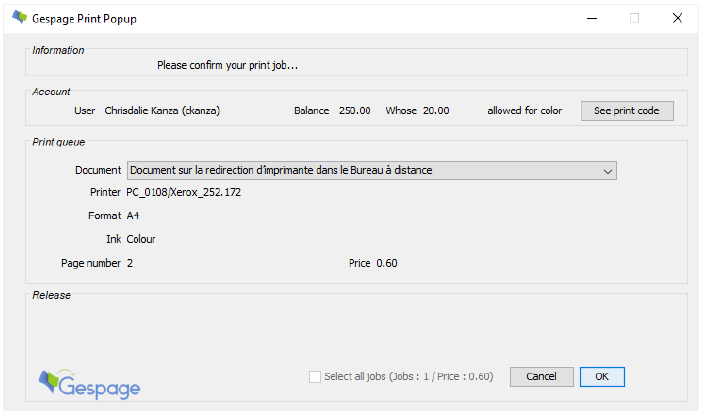Close the Gespage Print Popup window
The width and height of the screenshot is (703, 414).
(678, 17)
